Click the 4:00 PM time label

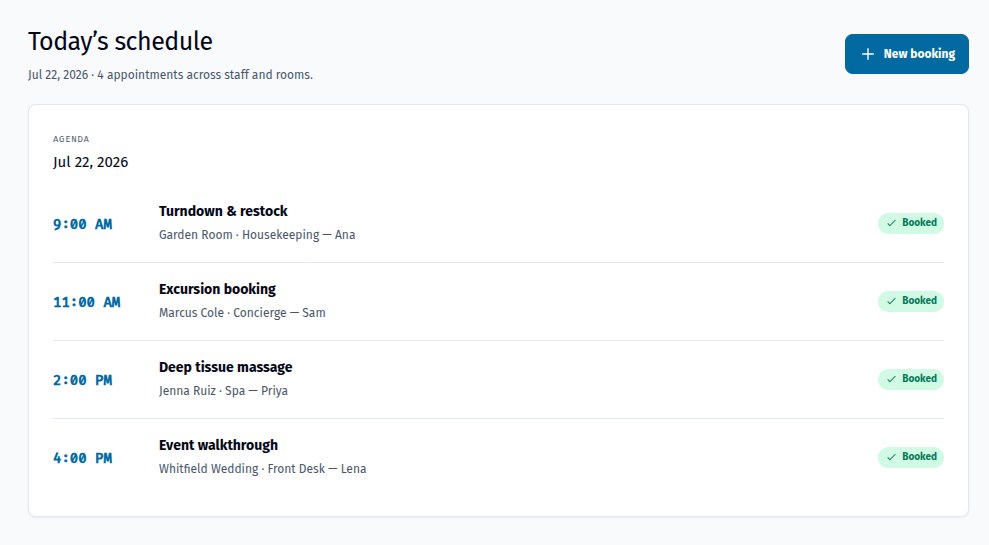(x=83, y=459)
